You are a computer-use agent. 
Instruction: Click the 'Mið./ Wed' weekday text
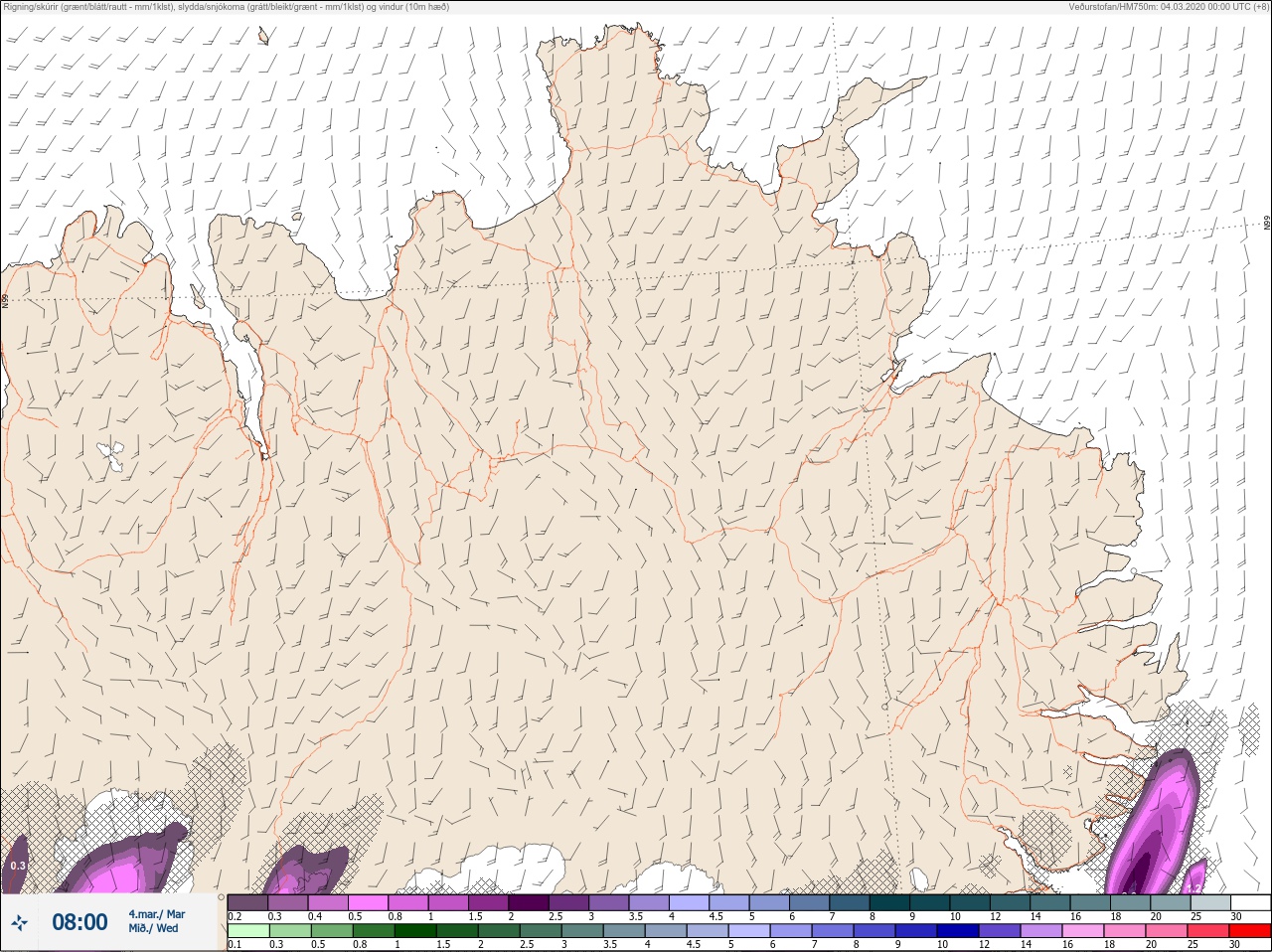click(153, 928)
